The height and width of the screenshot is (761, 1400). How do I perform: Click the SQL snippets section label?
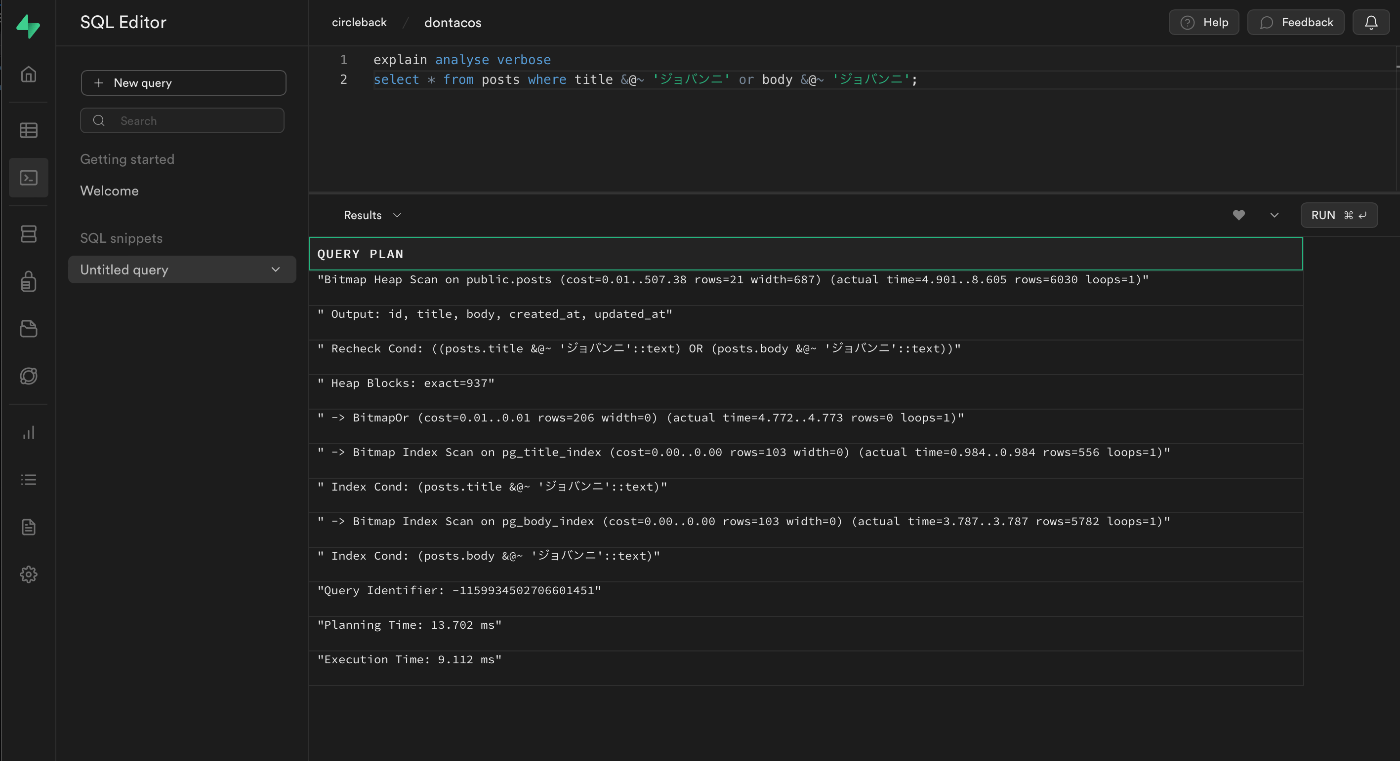(121, 238)
